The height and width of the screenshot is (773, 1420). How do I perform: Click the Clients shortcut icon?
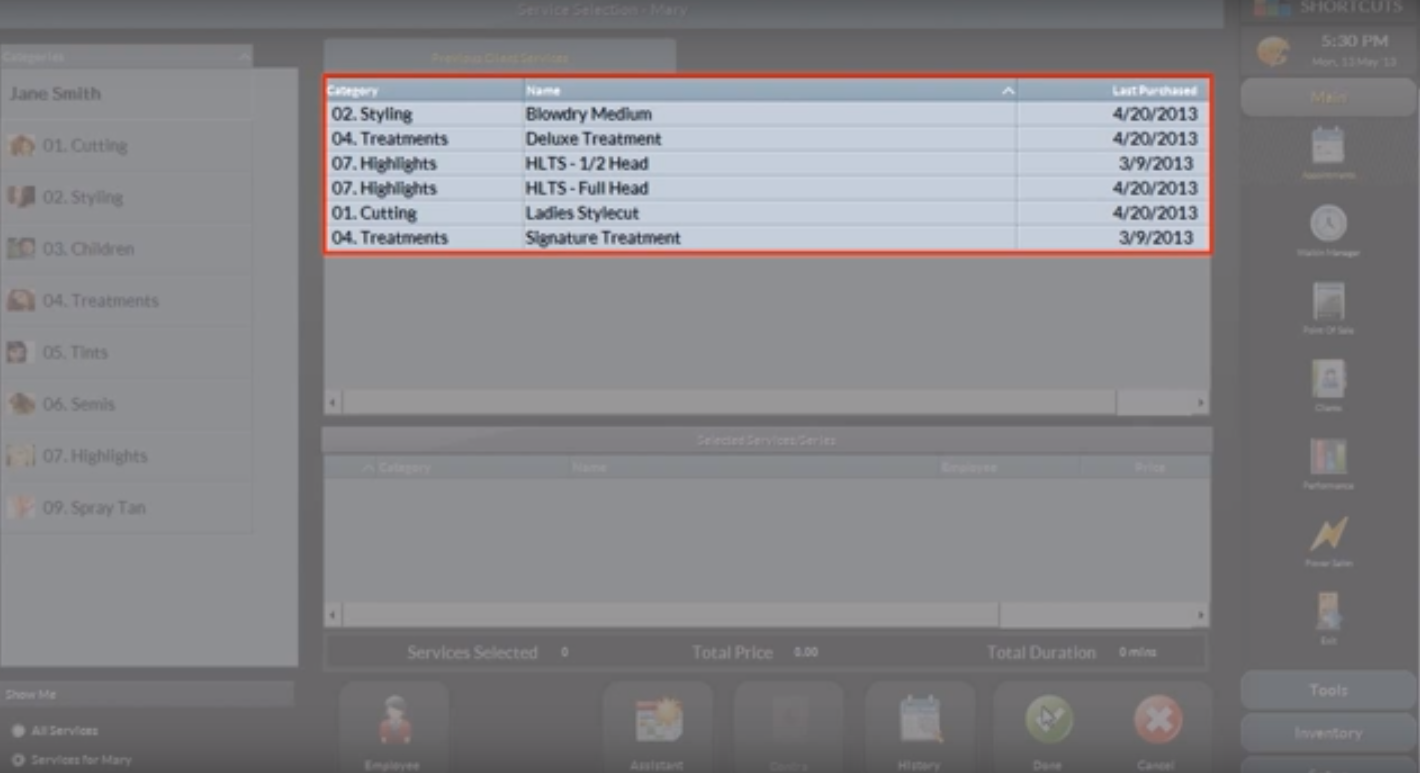(x=1328, y=380)
